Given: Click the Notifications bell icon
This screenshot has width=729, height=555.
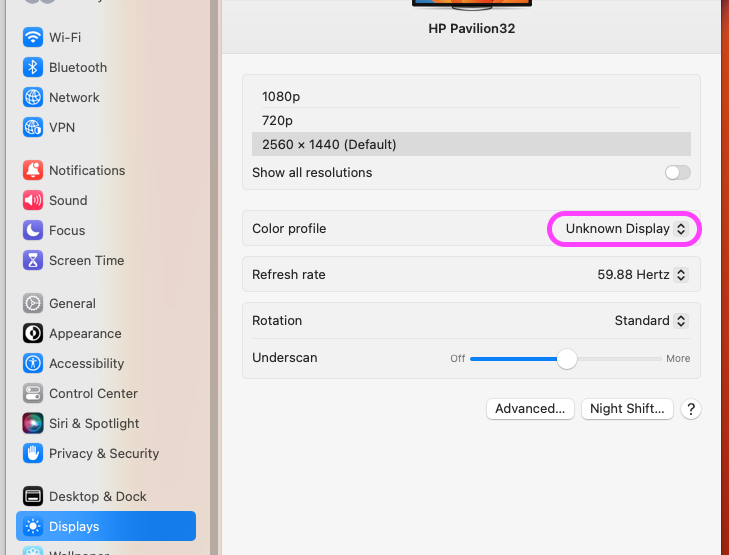Looking at the screenshot, I should pyautogui.click(x=33, y=171).
